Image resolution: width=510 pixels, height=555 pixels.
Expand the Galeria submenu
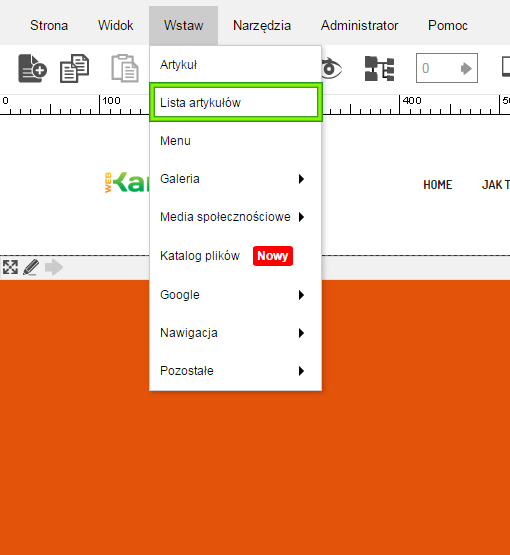pyautogui.click(x=235, y=179)
